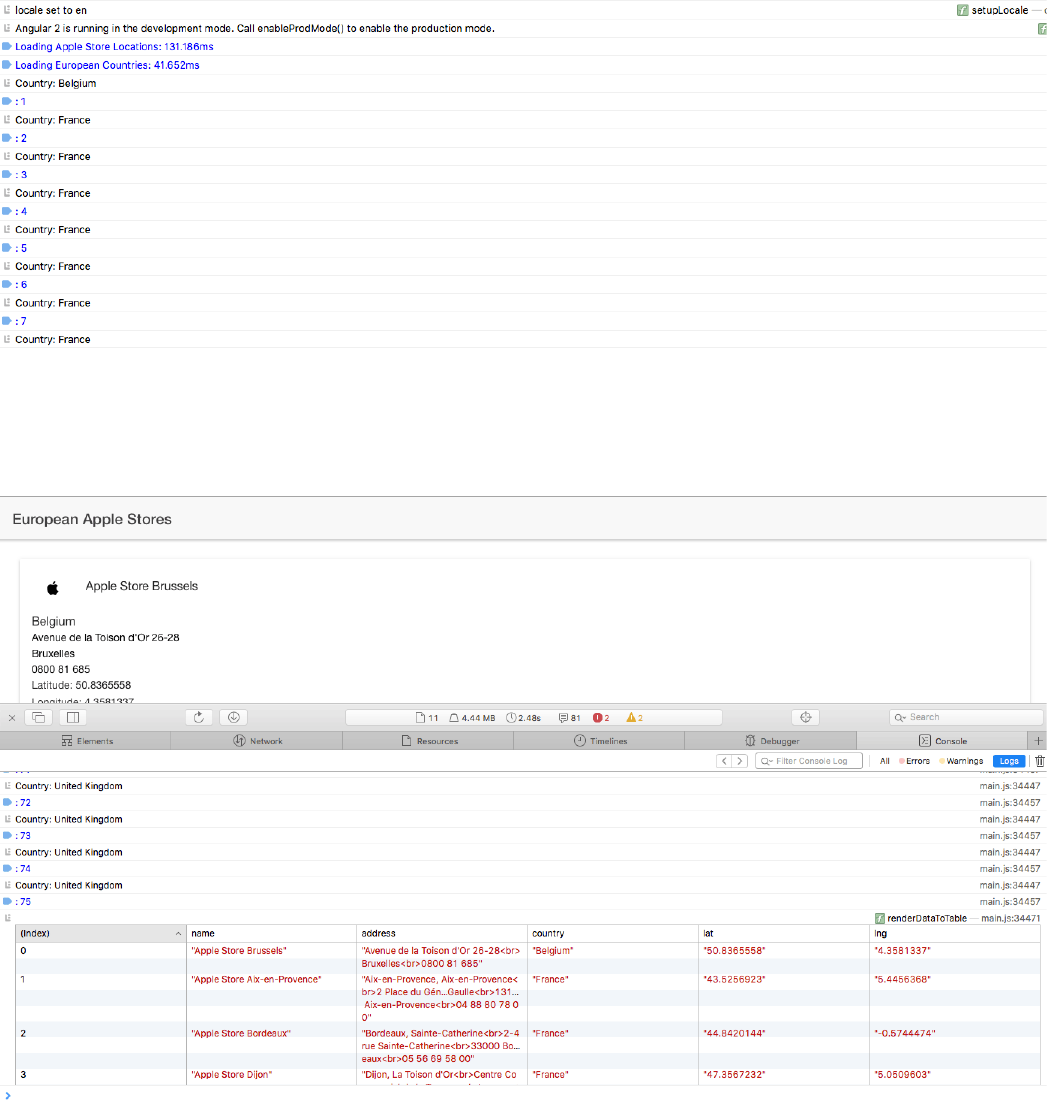1047x1100 pixels.
Task: Expand 'Loading European Countries' log entry
Action: [7, 65]
